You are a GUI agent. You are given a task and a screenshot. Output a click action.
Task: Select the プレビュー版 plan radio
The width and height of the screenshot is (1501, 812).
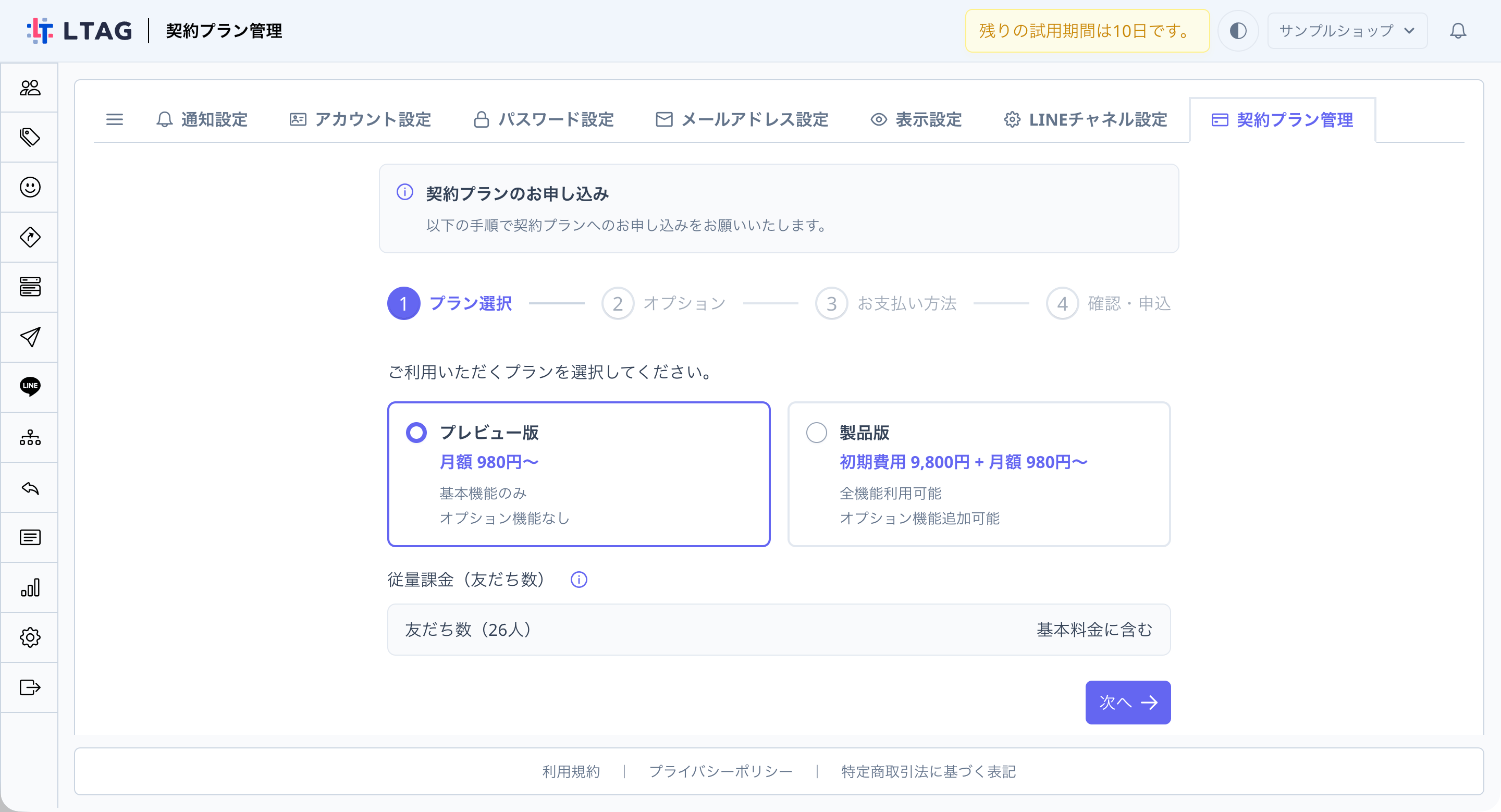point(416,433)
